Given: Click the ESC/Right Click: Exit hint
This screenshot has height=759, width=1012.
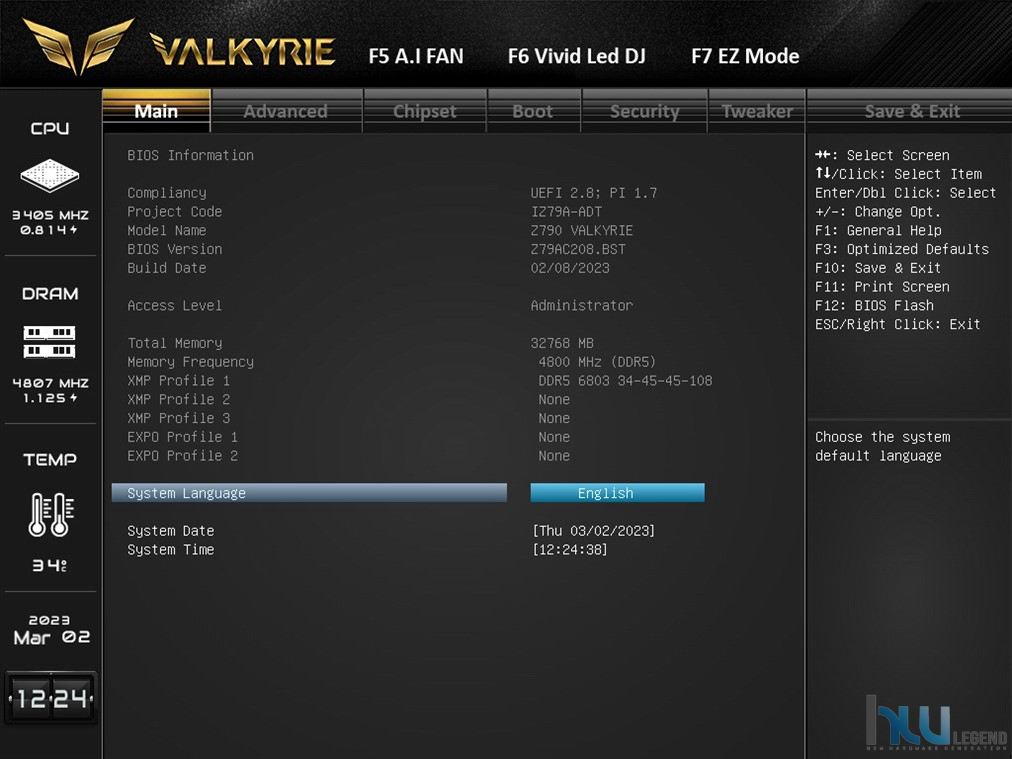Looking at the screenshot, I should tap(898, 323).
